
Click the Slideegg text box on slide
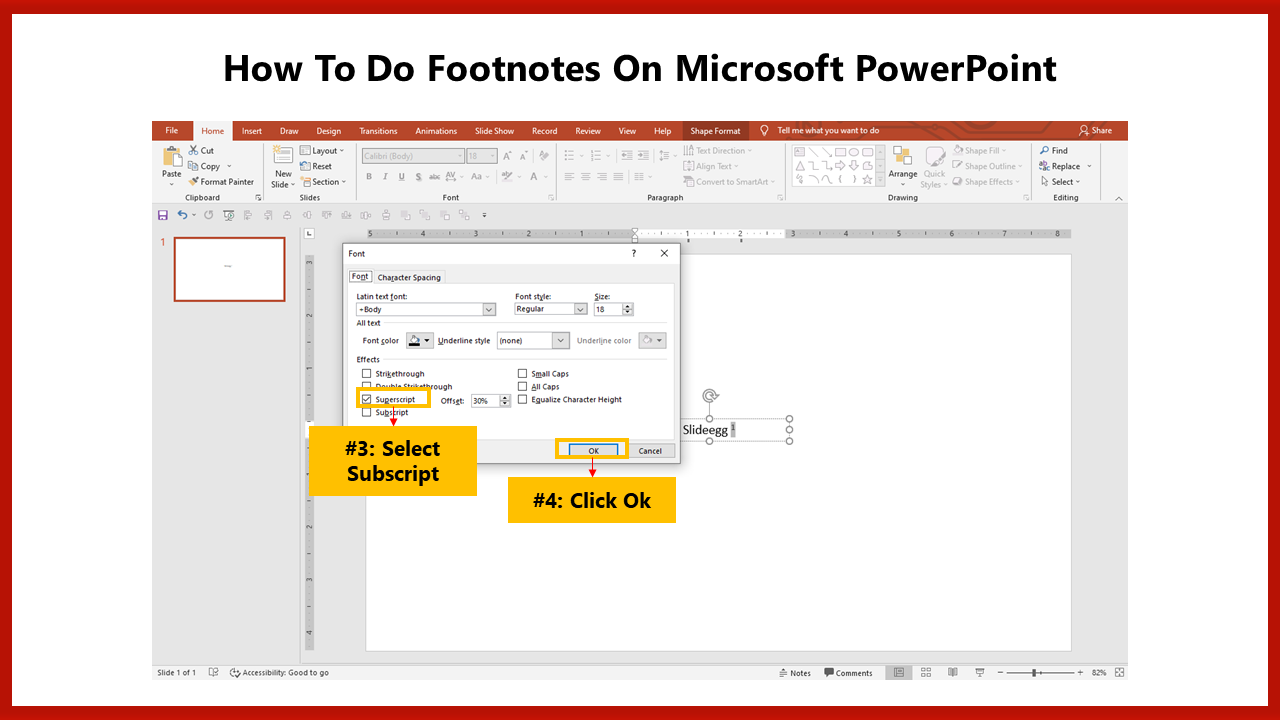click(709, 430)
